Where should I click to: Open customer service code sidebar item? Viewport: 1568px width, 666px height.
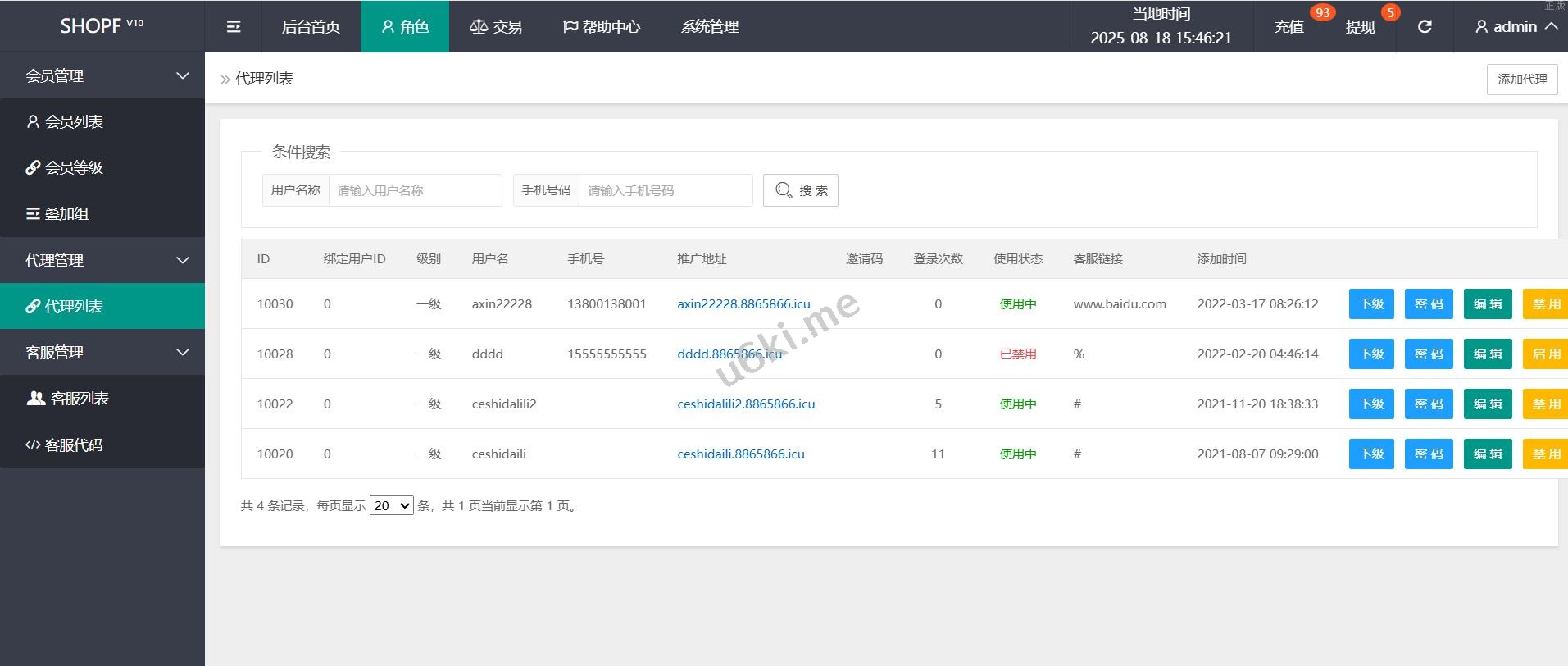[74, 445]
